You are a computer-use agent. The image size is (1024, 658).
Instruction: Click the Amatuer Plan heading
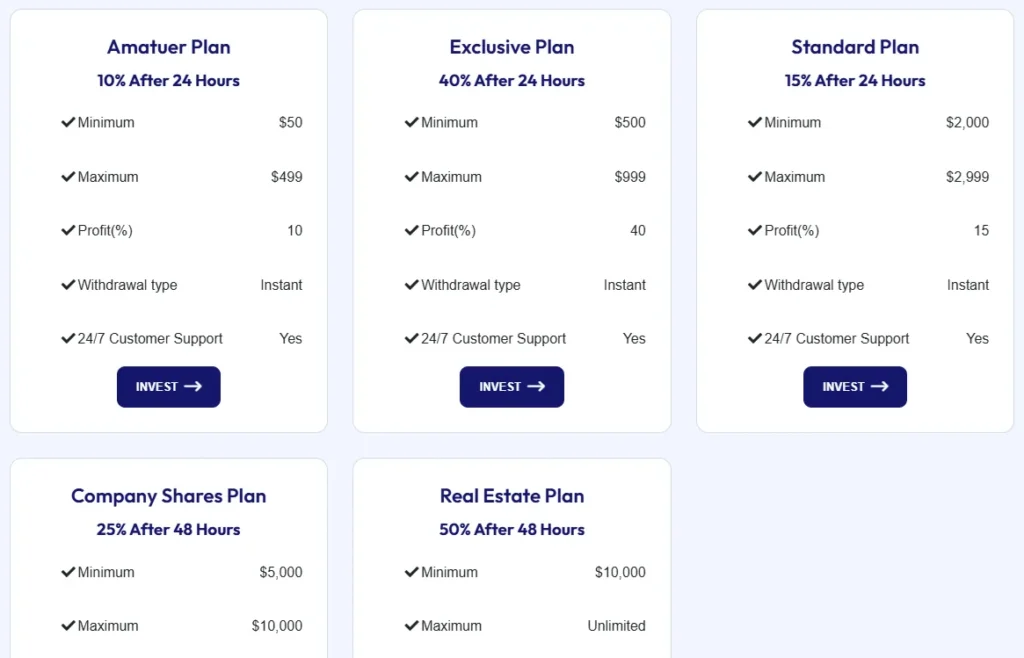pyautogui.click(x=169, y=47)
